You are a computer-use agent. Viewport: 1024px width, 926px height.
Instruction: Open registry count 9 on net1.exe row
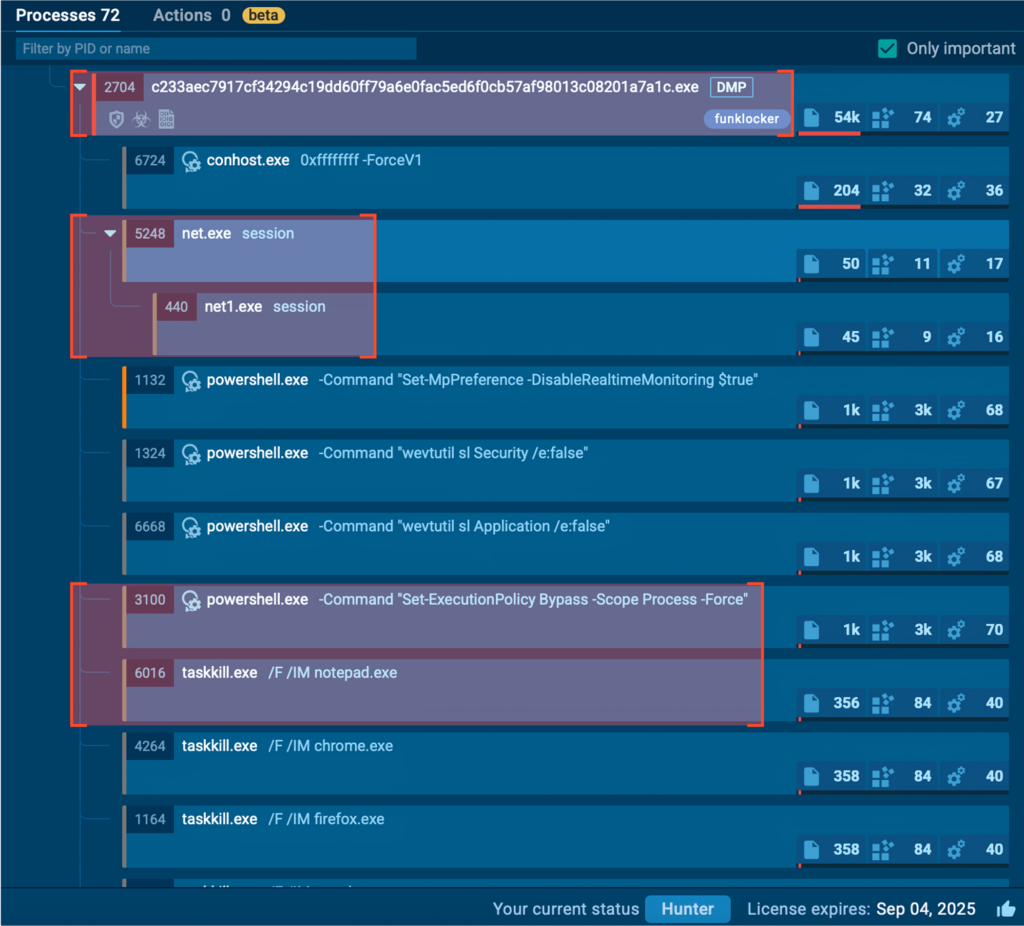pos(902,337)
